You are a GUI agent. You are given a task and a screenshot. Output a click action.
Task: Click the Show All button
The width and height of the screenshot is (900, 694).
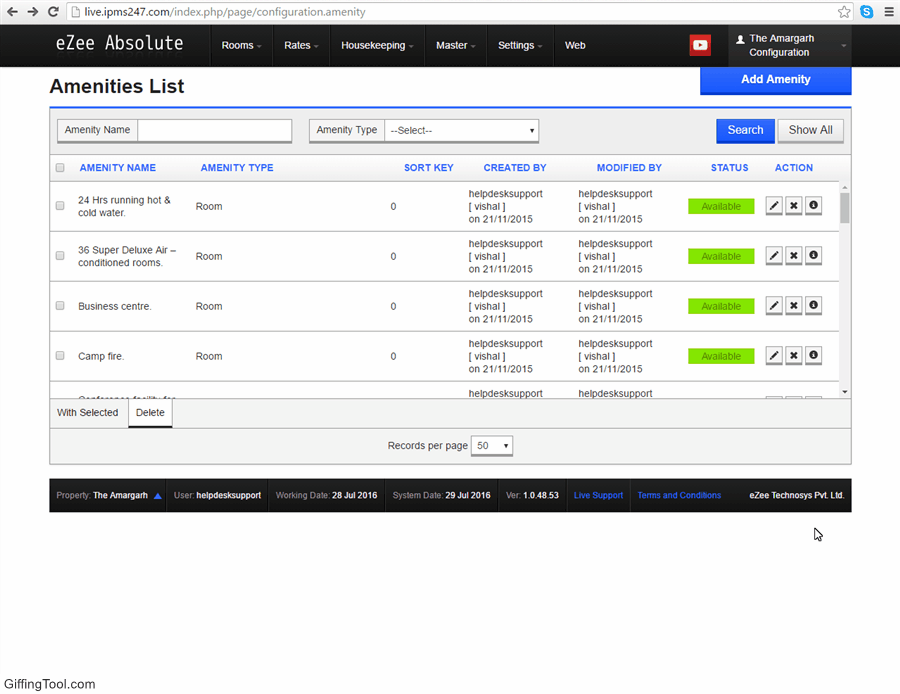coord(810,130)
